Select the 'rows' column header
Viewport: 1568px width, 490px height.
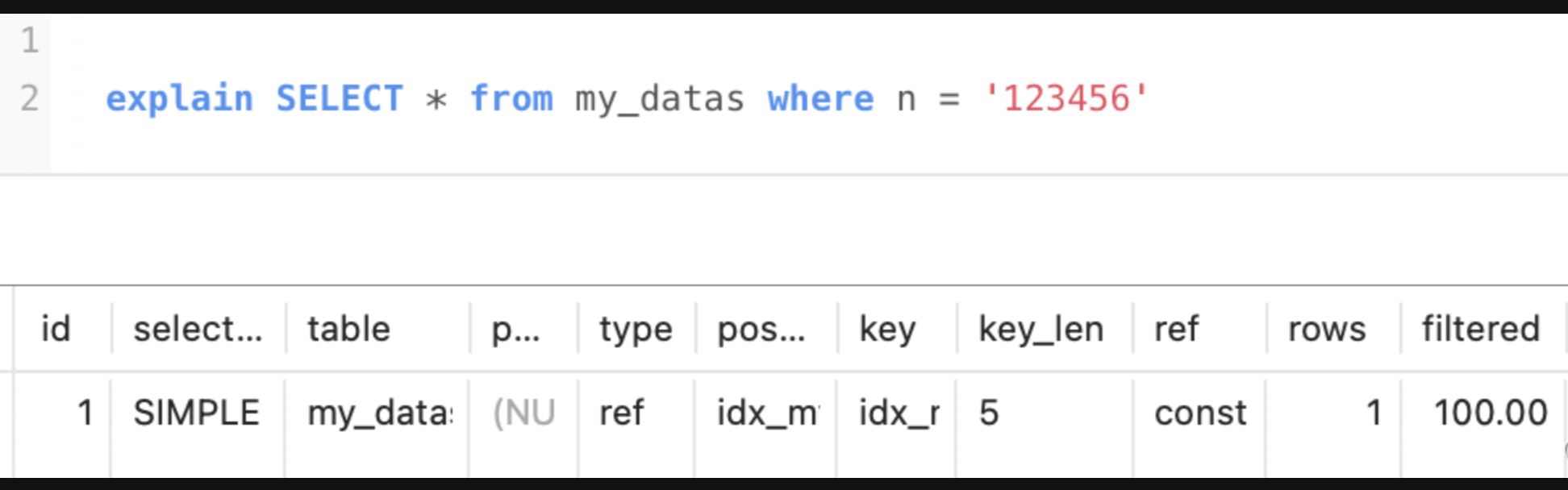[x=1327, y=329]
